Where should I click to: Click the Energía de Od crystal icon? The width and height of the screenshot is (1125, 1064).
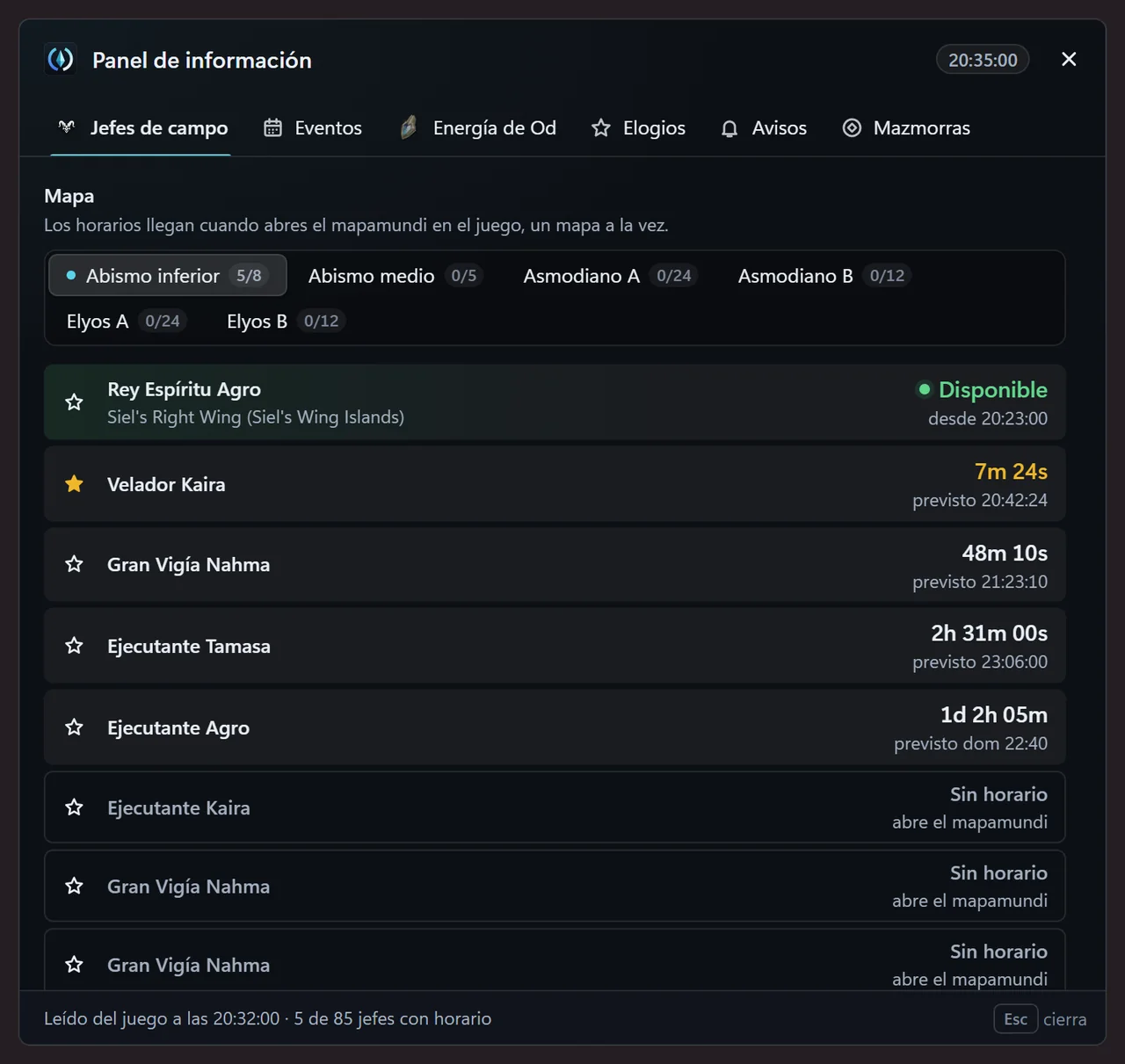pos(409,128)
